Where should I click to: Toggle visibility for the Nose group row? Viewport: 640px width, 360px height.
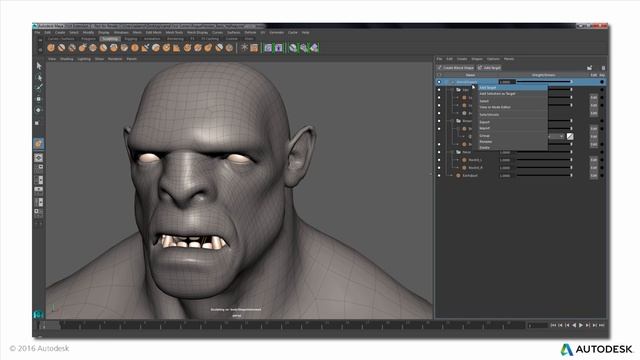coord(439,152)
